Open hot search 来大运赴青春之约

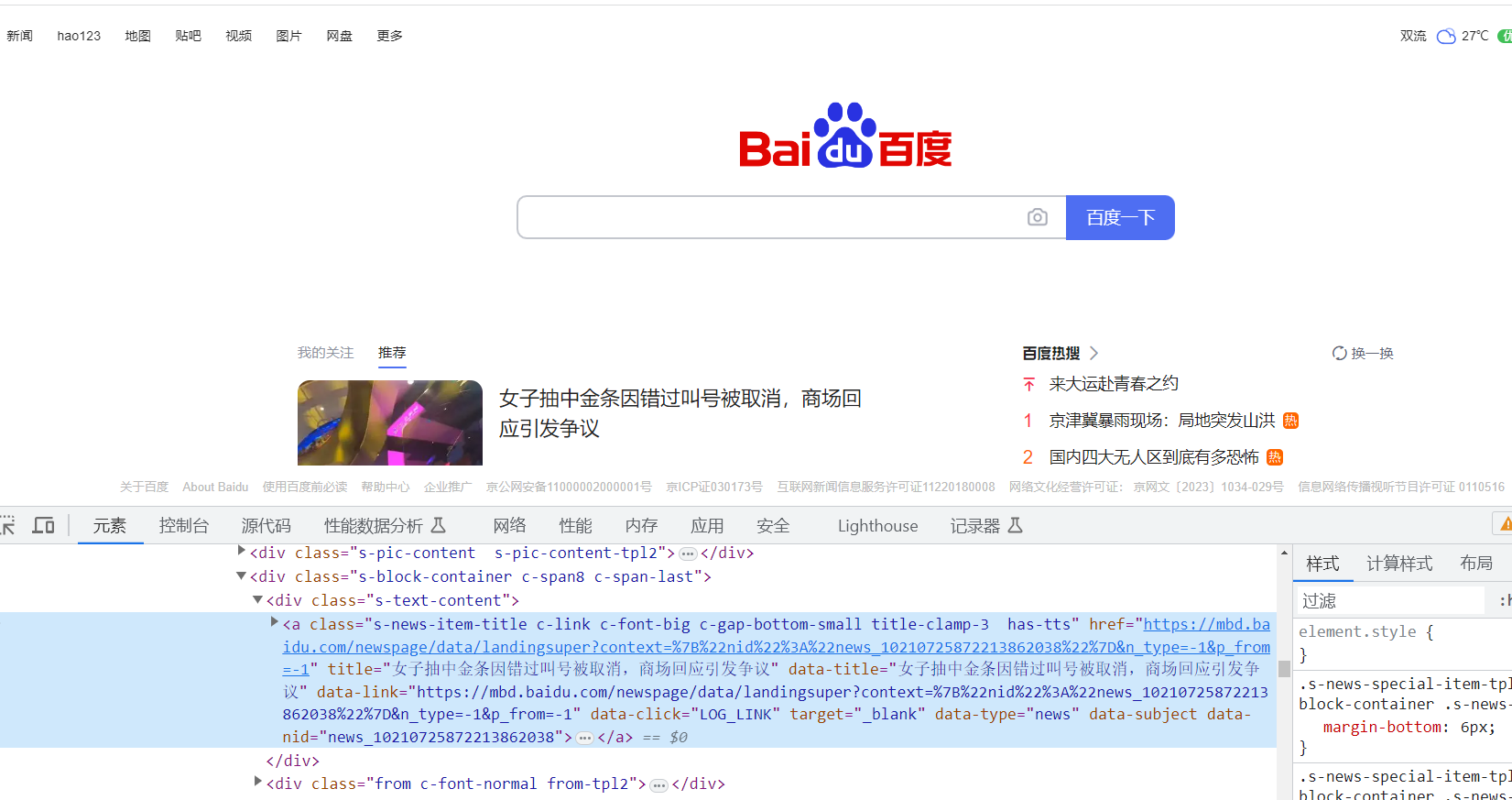pos(1114,384)
